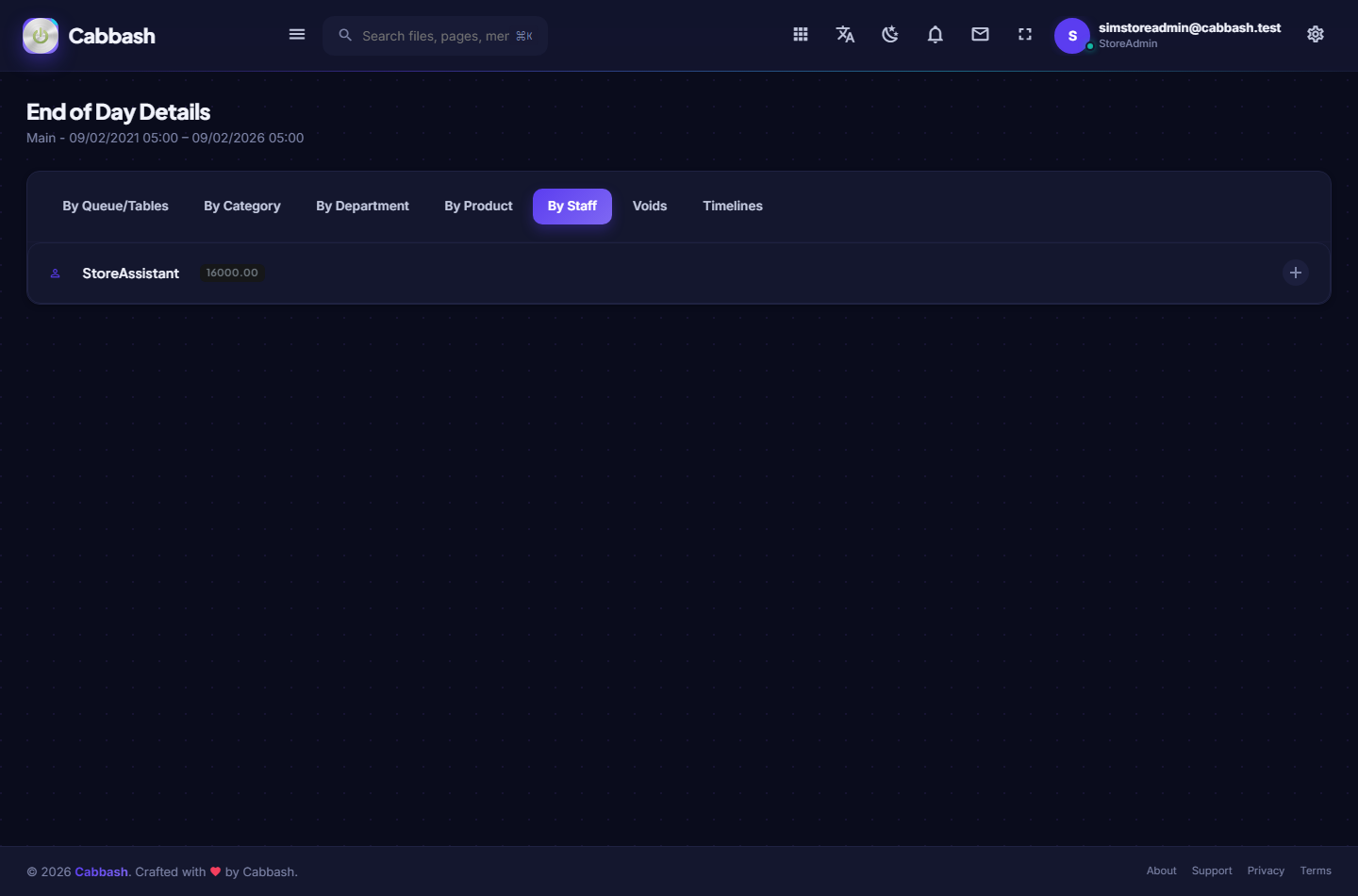Image resolution: width=1358 pixels, height=896 pixels.
Task: Click the StoreAssistant staff name
Action: coord(130,274)
